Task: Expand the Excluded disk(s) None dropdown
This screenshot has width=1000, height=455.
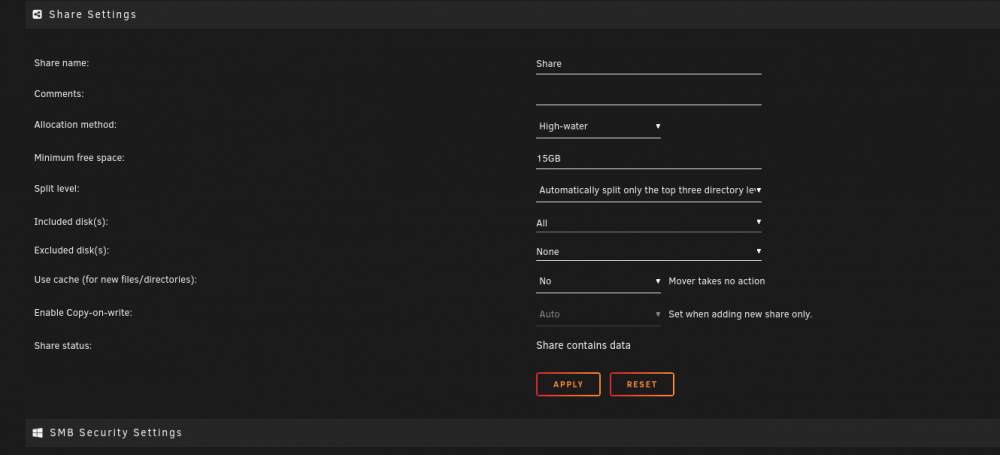Action: point(649,251)
